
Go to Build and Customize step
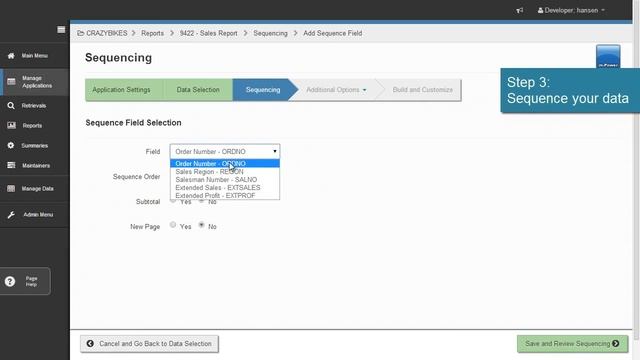click(422, 90)
